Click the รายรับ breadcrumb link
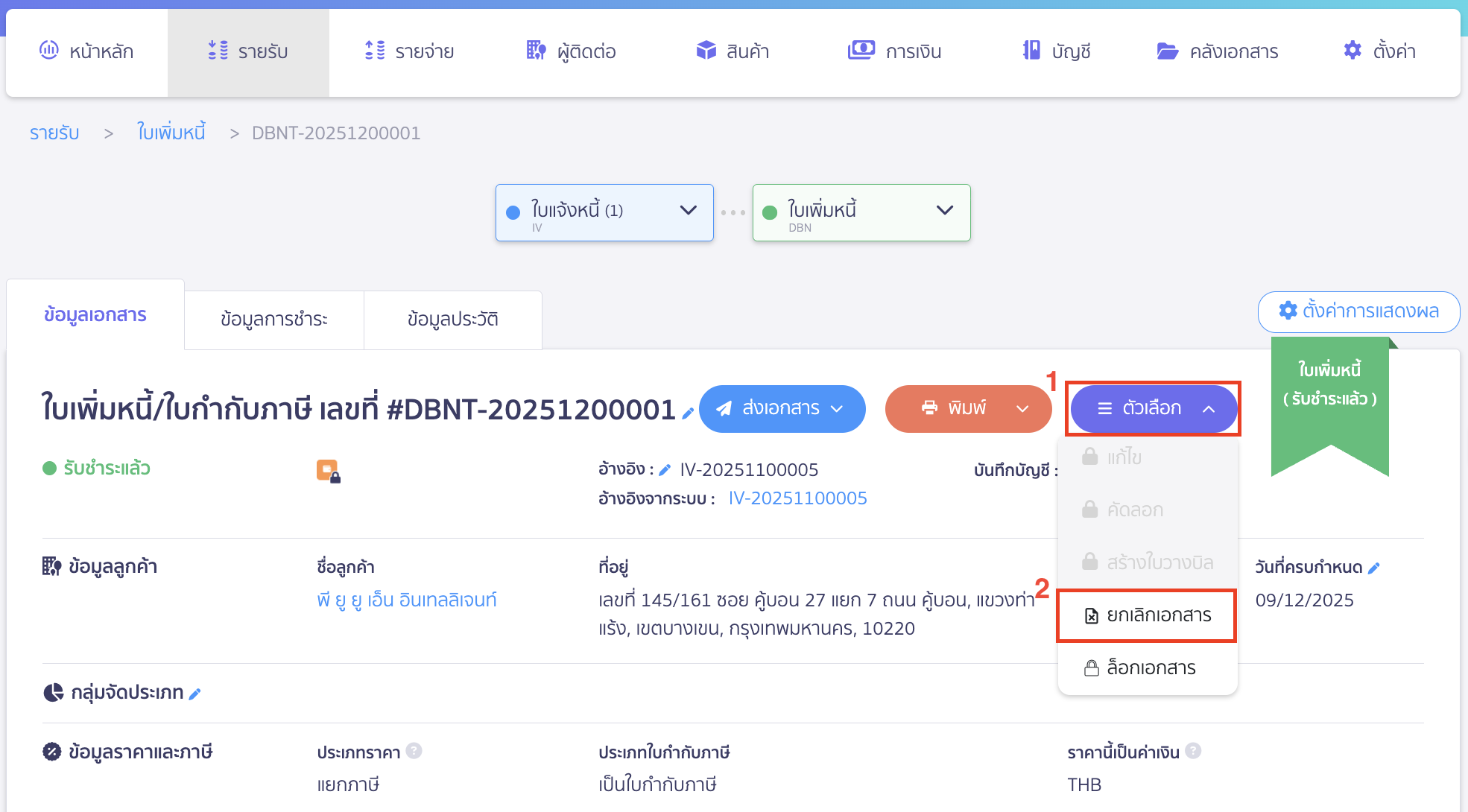Screen dimensions: 1468x812 [x=54, y=132]
